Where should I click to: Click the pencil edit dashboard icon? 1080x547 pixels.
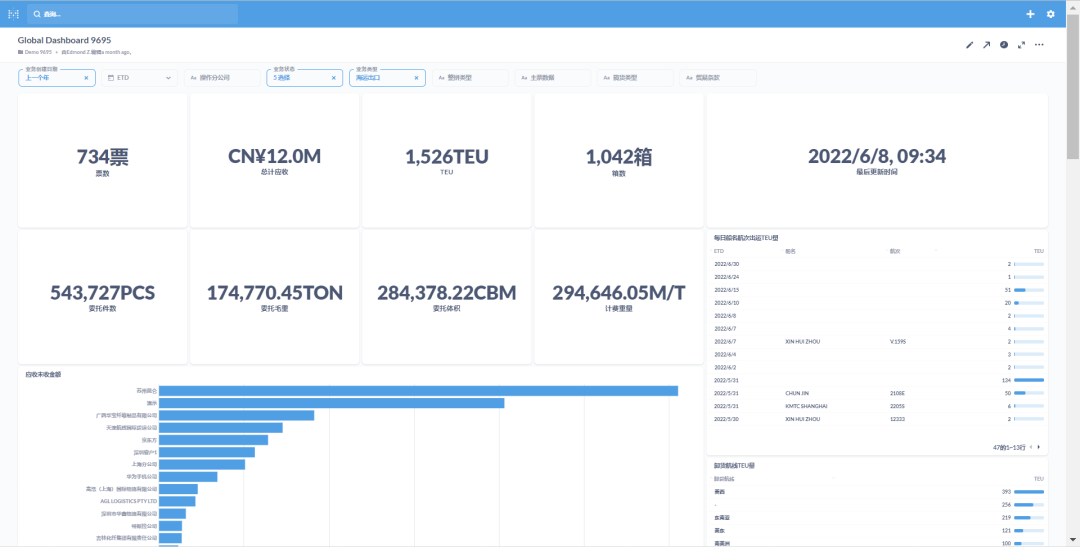[969, 45]
